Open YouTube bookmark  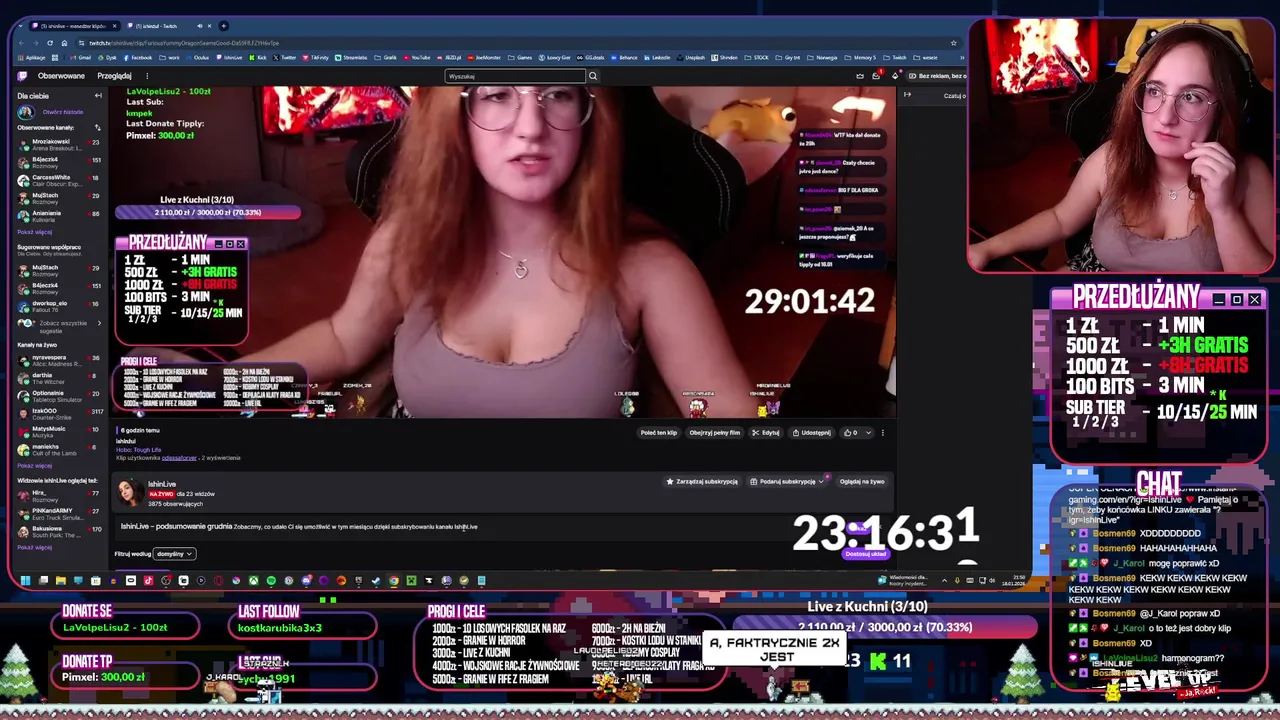(417, 57)
